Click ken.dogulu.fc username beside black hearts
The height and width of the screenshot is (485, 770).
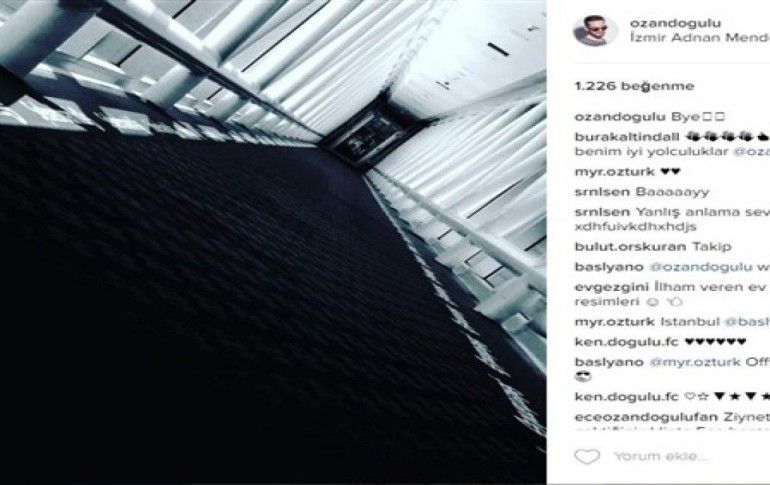click(x=627, y=342)
